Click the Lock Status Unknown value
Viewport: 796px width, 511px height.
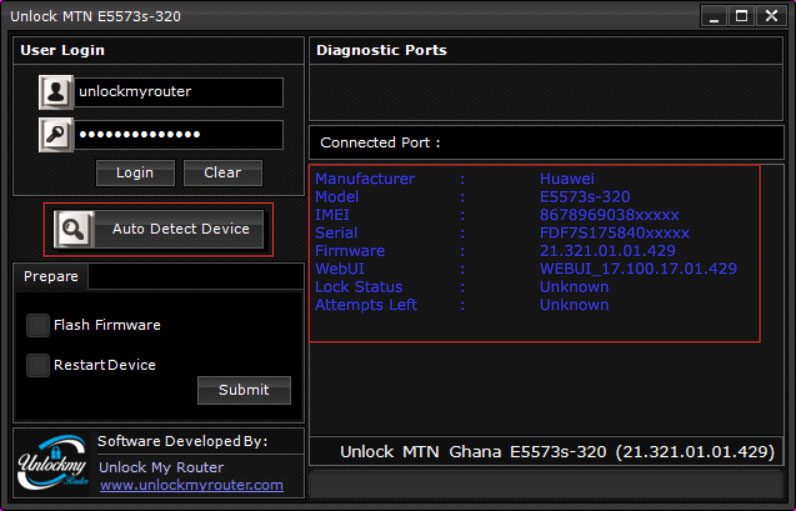coord(574,287)
